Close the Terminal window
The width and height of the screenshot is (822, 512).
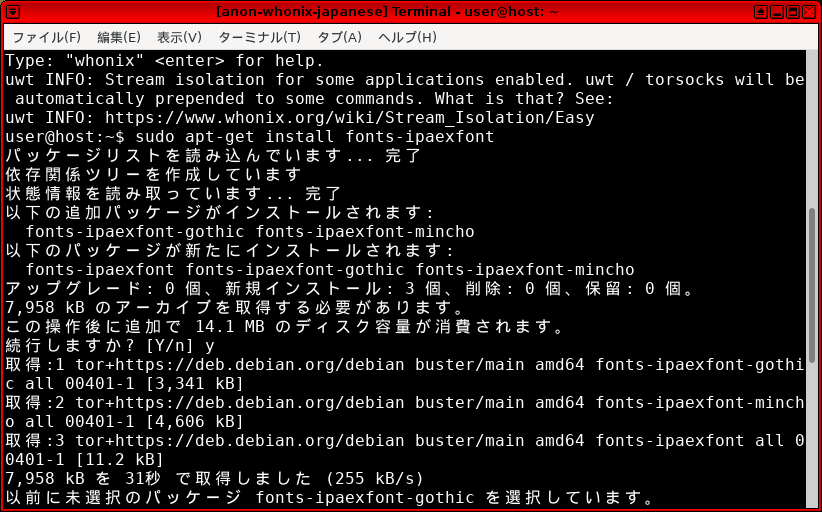(809, 12)
